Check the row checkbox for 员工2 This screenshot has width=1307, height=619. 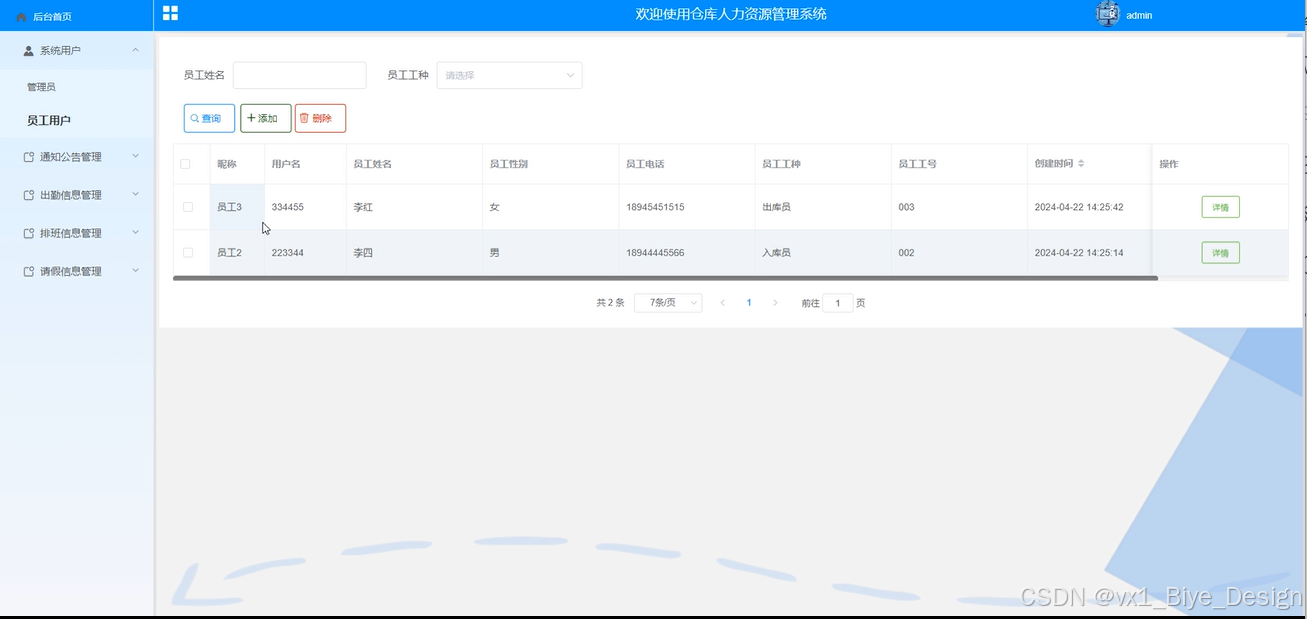(x=188, y=253)
